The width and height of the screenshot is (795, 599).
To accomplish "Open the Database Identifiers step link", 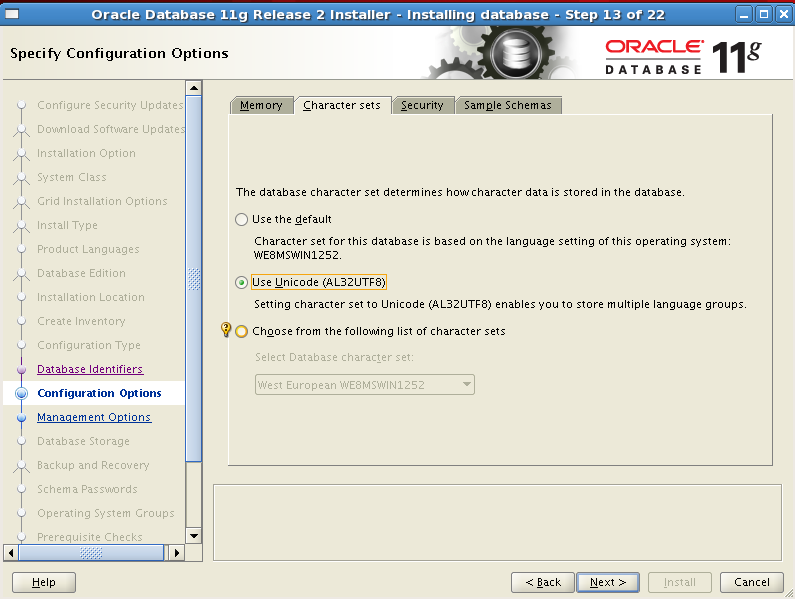I will point(90,369).
